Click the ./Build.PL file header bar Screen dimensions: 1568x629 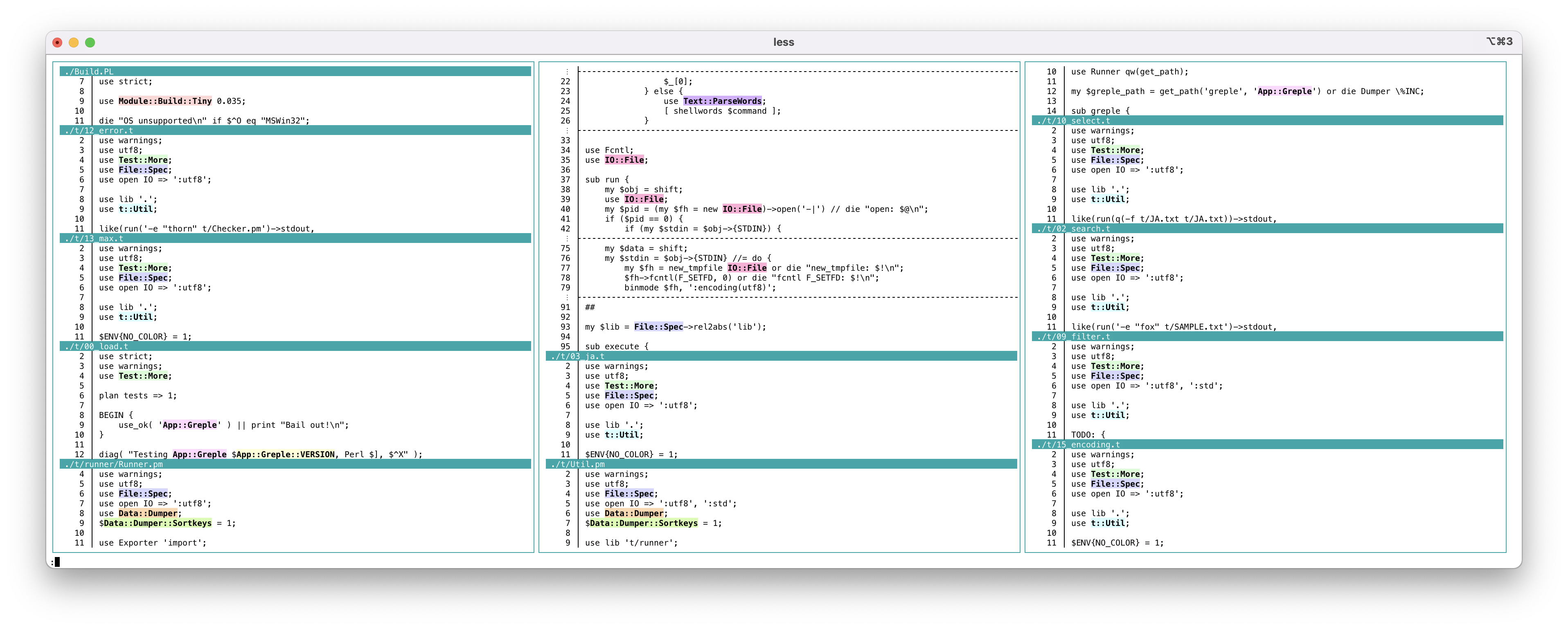click(90, 72)
